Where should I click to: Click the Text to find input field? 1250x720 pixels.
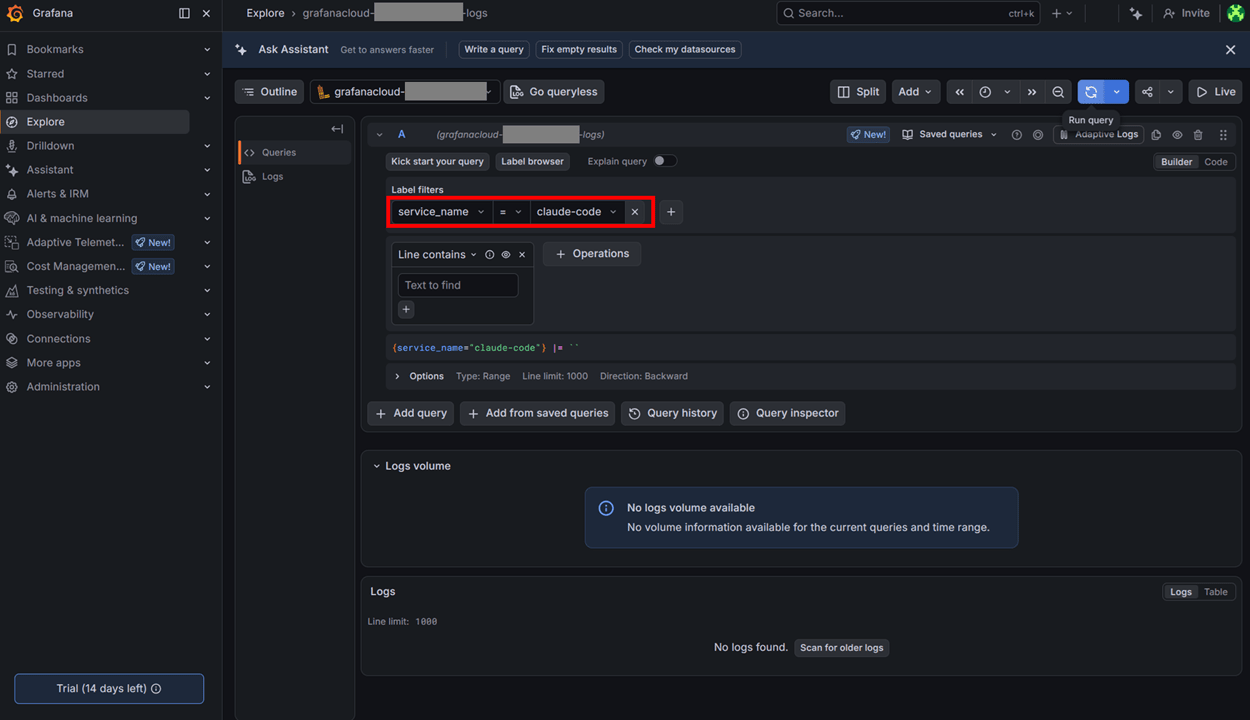click(458, 285)
